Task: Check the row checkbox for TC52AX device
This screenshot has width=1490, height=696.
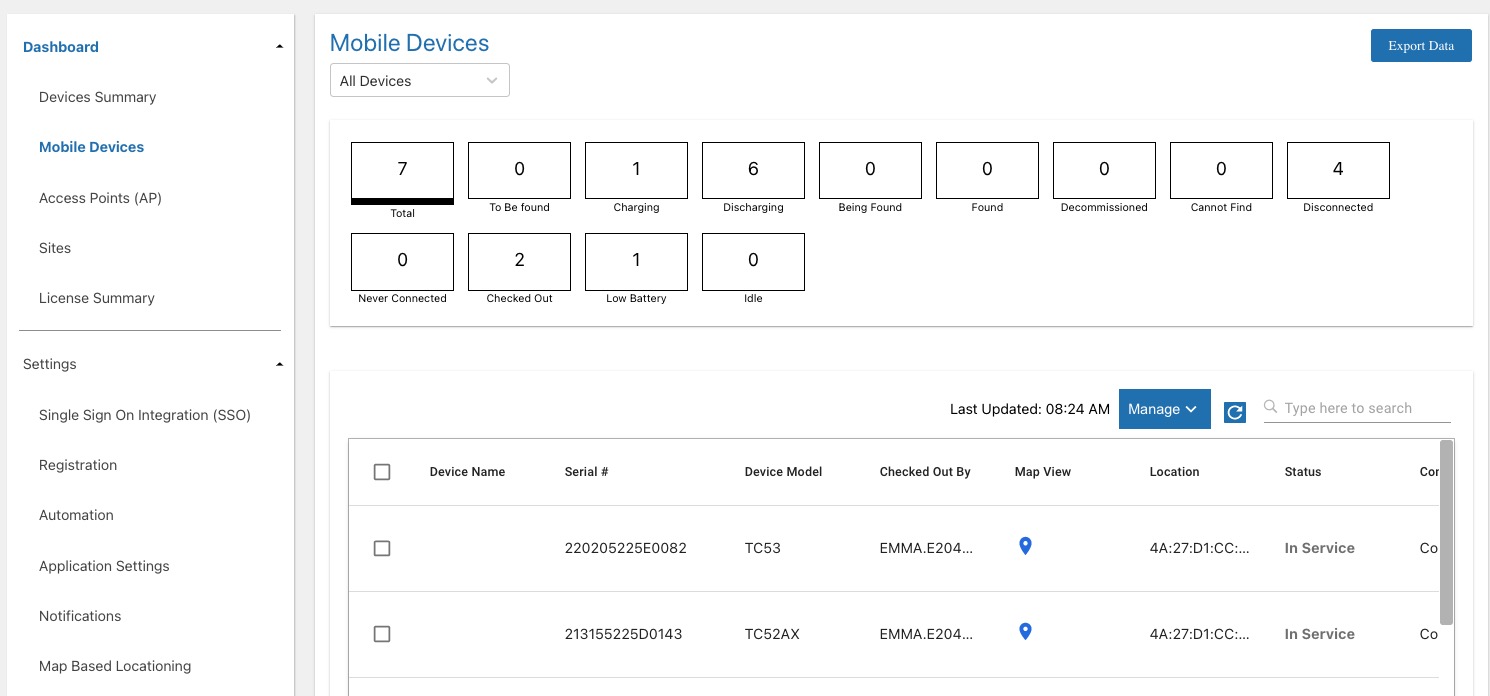Action: [382, 633]
